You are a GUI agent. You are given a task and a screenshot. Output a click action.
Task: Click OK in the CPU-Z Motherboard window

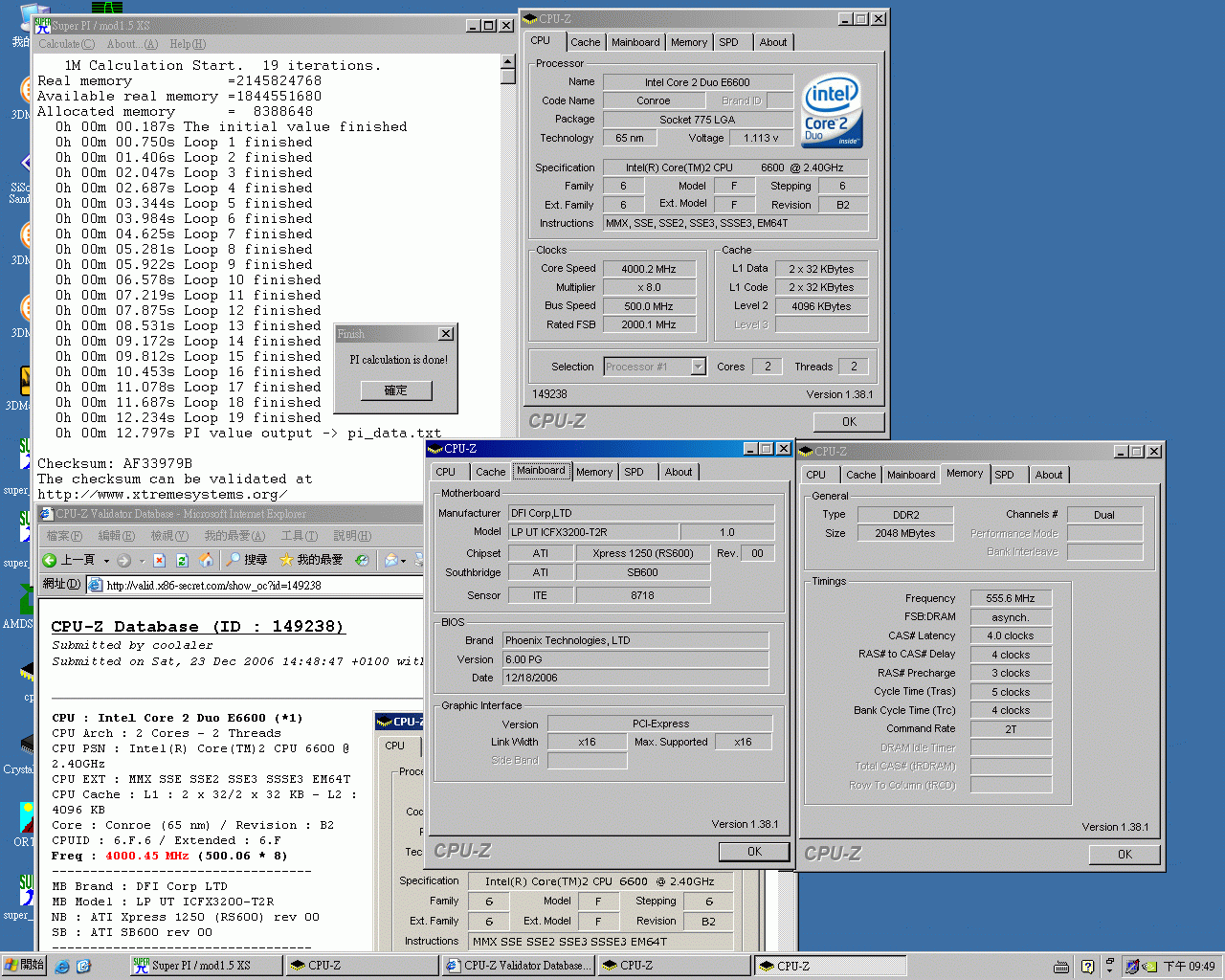point(754,852)
